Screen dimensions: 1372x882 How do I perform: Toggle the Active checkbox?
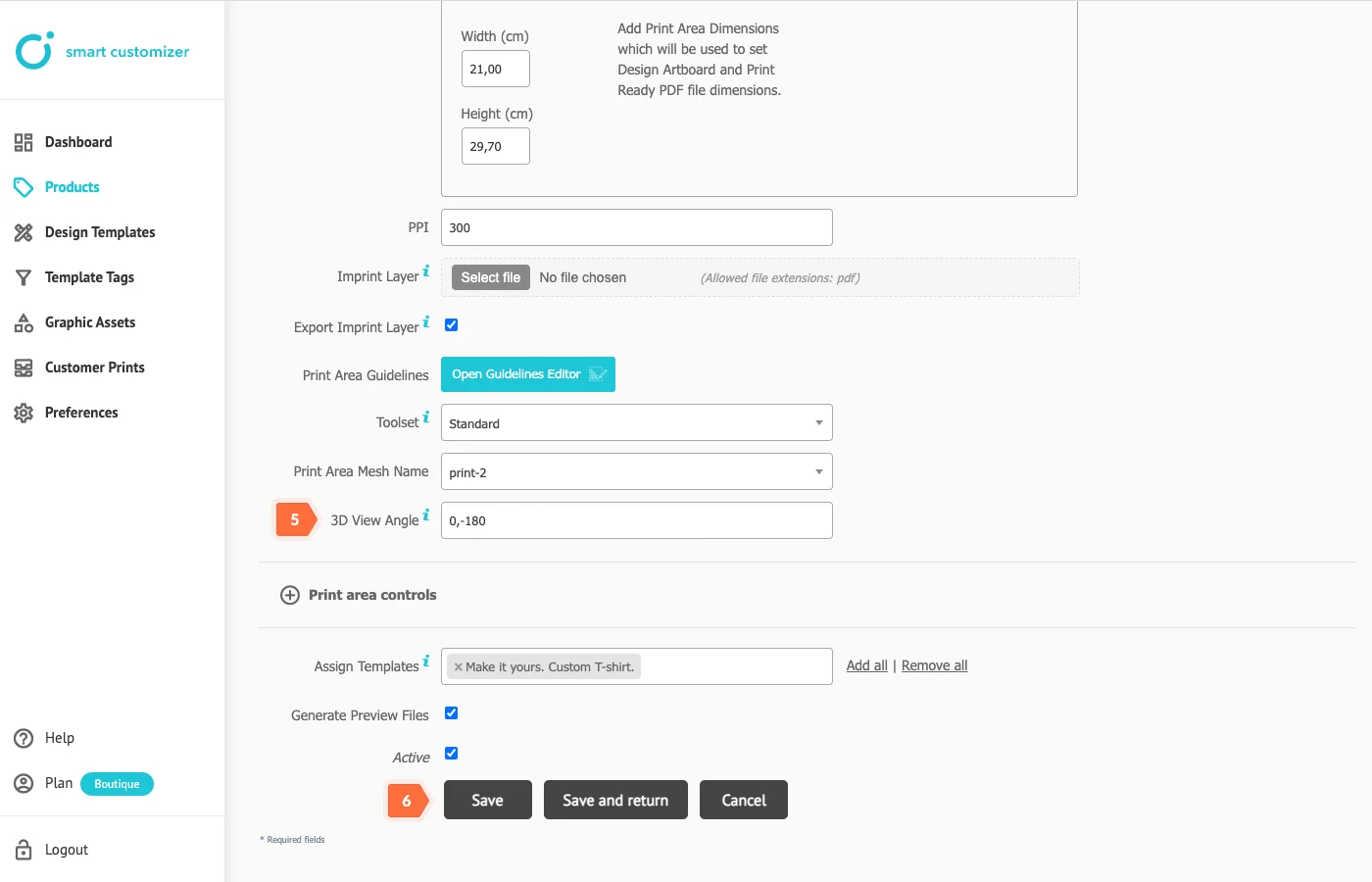[452, 754]
